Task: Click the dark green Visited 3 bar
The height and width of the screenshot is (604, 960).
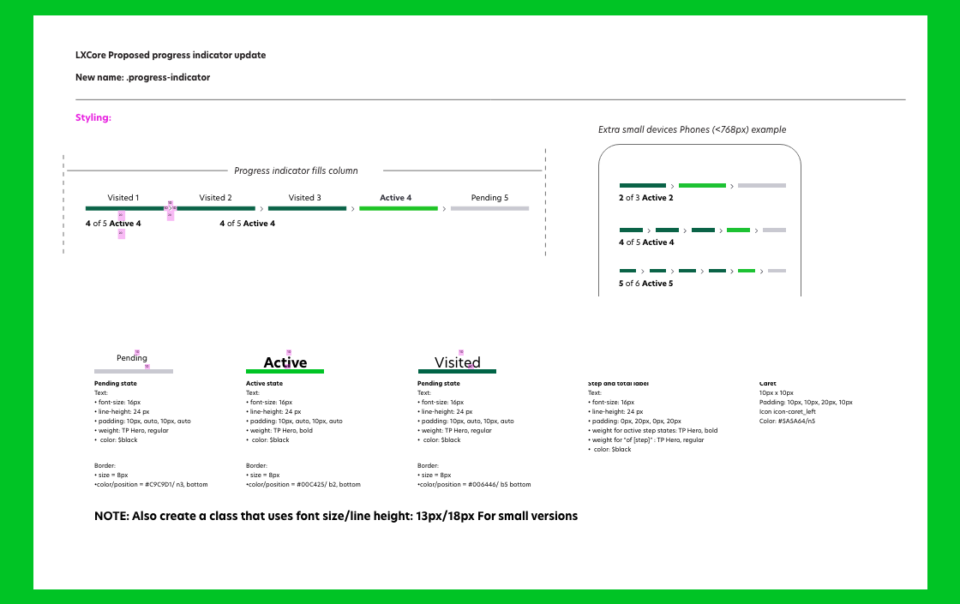Action: (x=307, y=209)
